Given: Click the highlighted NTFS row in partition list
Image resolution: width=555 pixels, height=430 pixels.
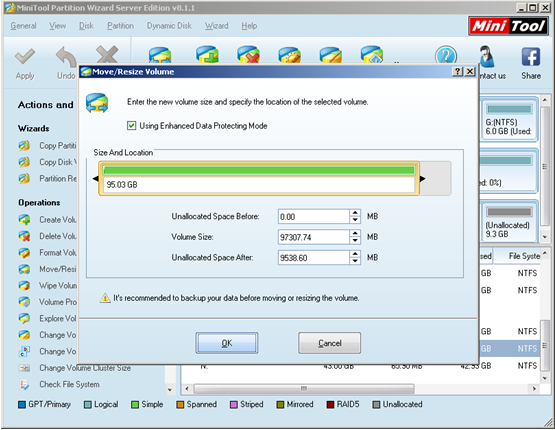Looking at the screenshot, I should [510, 349].
